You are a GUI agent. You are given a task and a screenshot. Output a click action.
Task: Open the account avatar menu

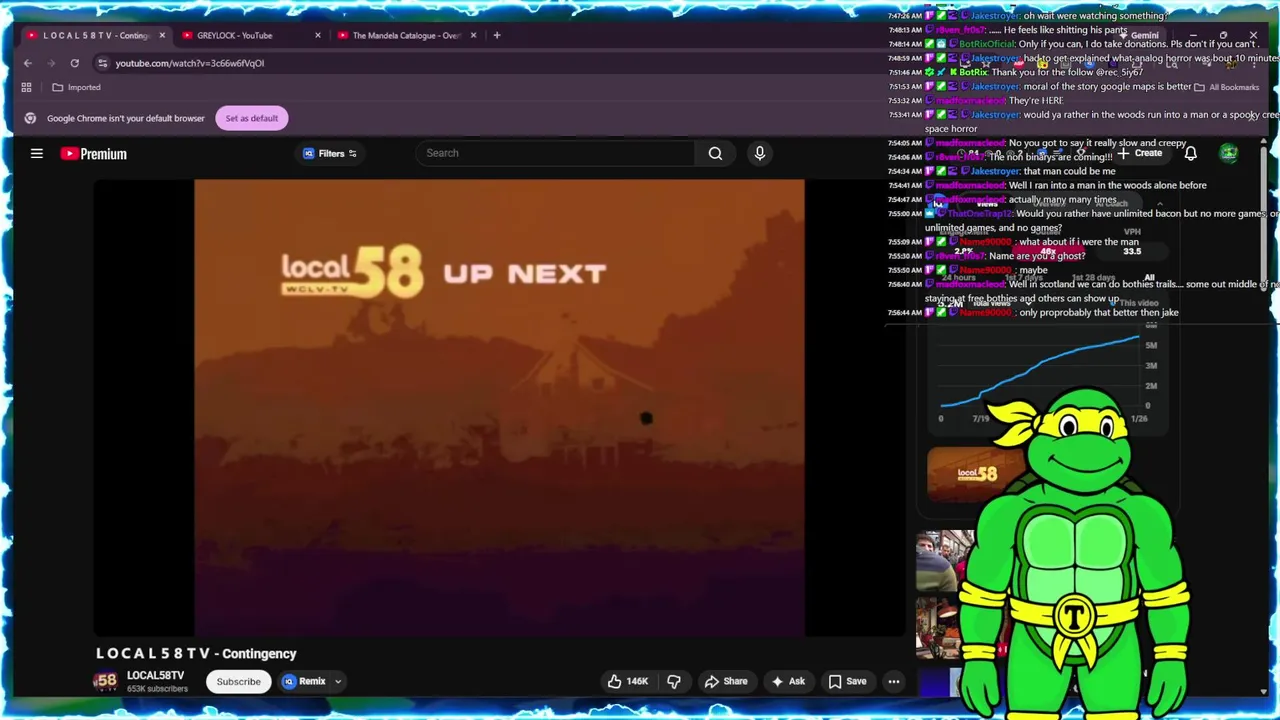1229,153
